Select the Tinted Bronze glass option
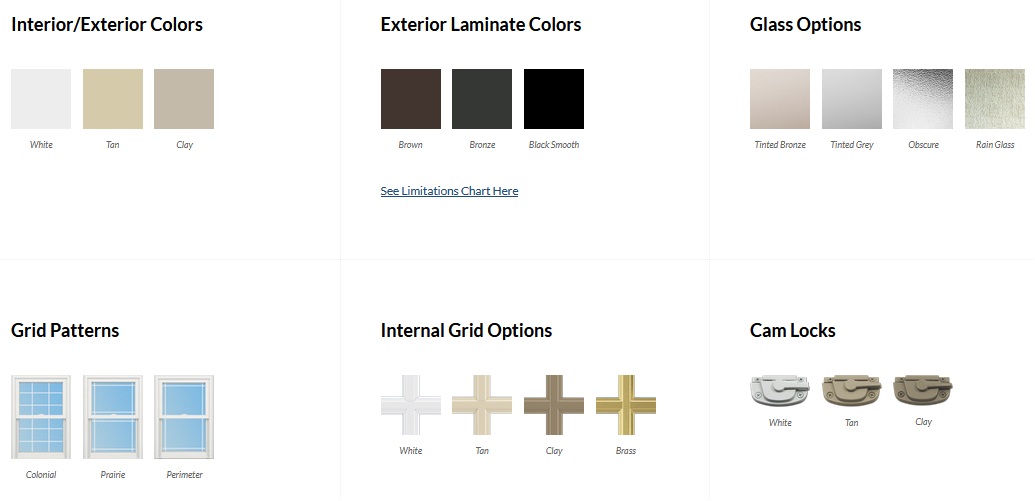 pos(780,99)
